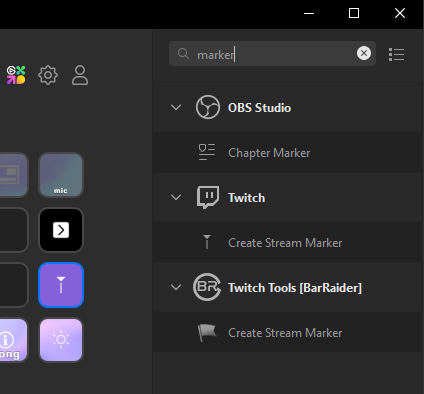Image resolution: width=424 pixels, height=394 pixels.
Task: Click the OBS Studio logo icon
Action: tap(208, 107)
